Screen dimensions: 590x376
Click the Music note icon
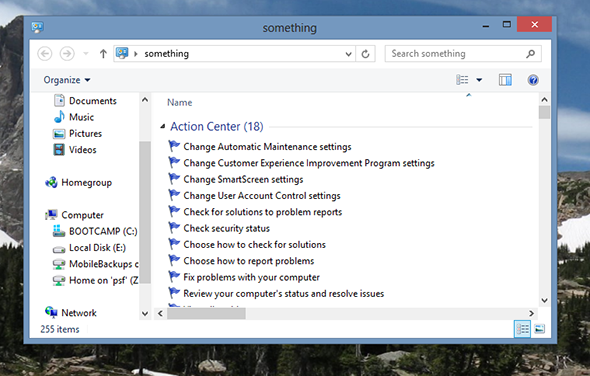[x=59, y=117]
